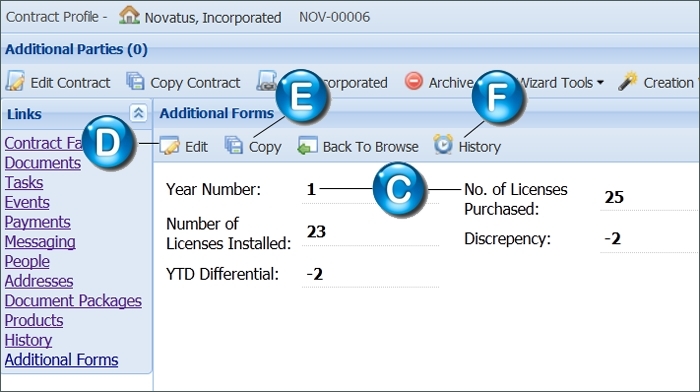700x392 pixels.
Task: Click Edit Contract toolbar button
Action: [x=58, y=82]
